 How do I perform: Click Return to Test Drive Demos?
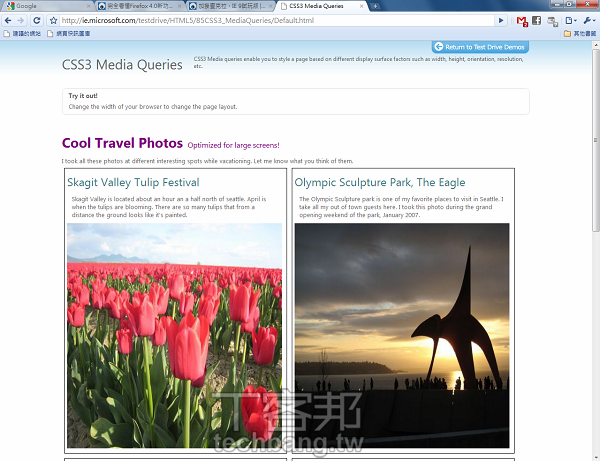480,47
